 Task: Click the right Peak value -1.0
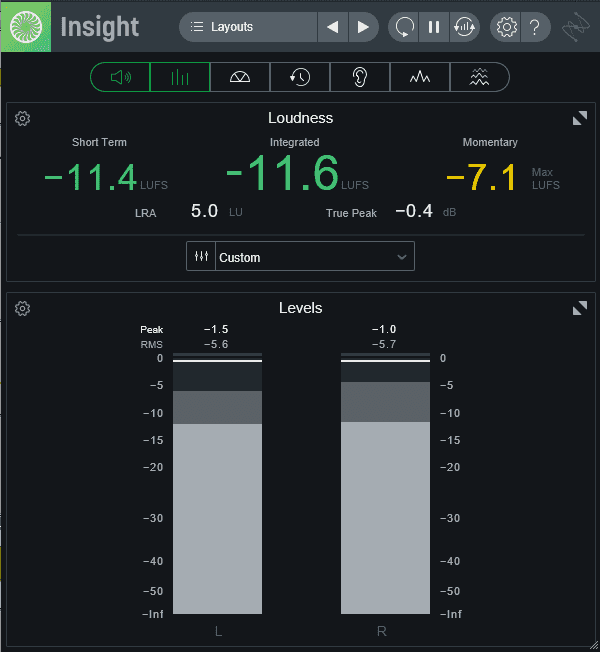click(384, 329)
